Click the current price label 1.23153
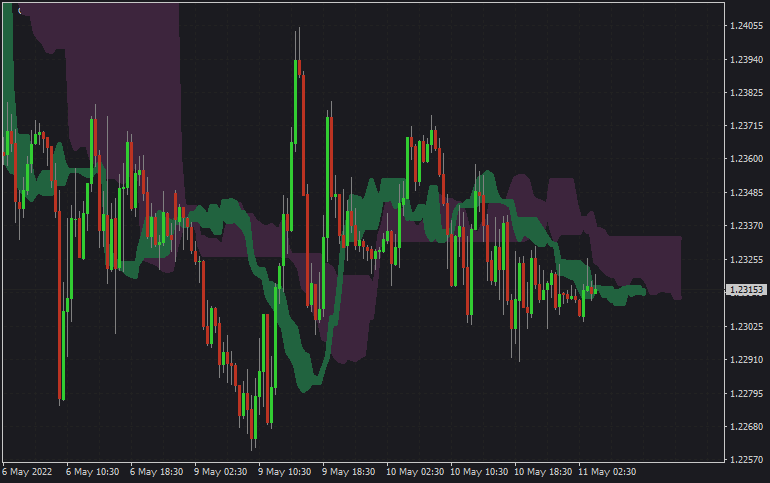The width and height of the screenshot is (770, 483). click(x=746, y=290)
